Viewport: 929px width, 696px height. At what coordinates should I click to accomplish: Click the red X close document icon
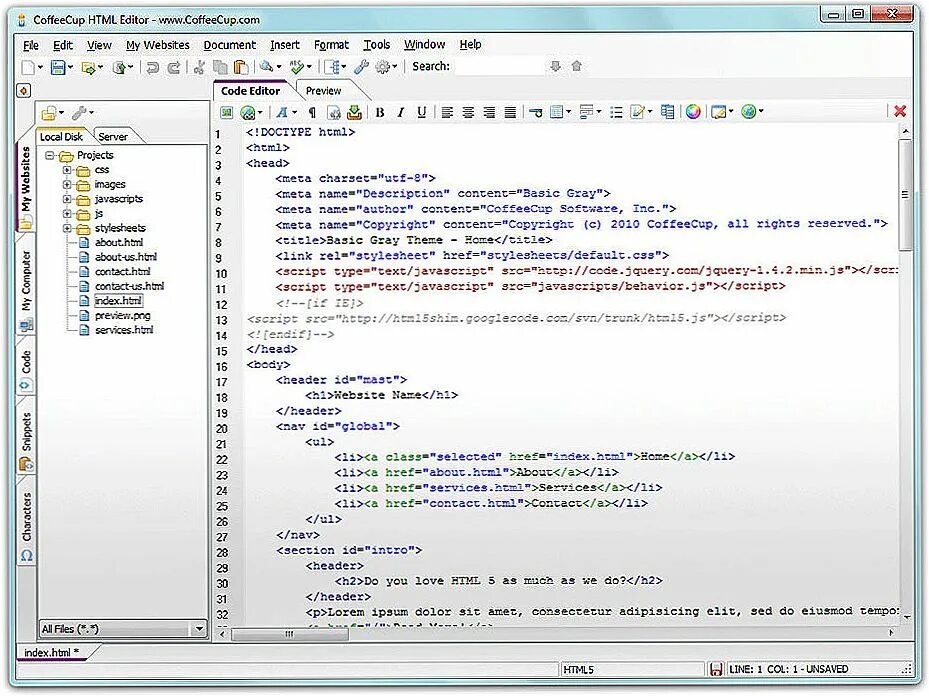[x=900, y=111]
